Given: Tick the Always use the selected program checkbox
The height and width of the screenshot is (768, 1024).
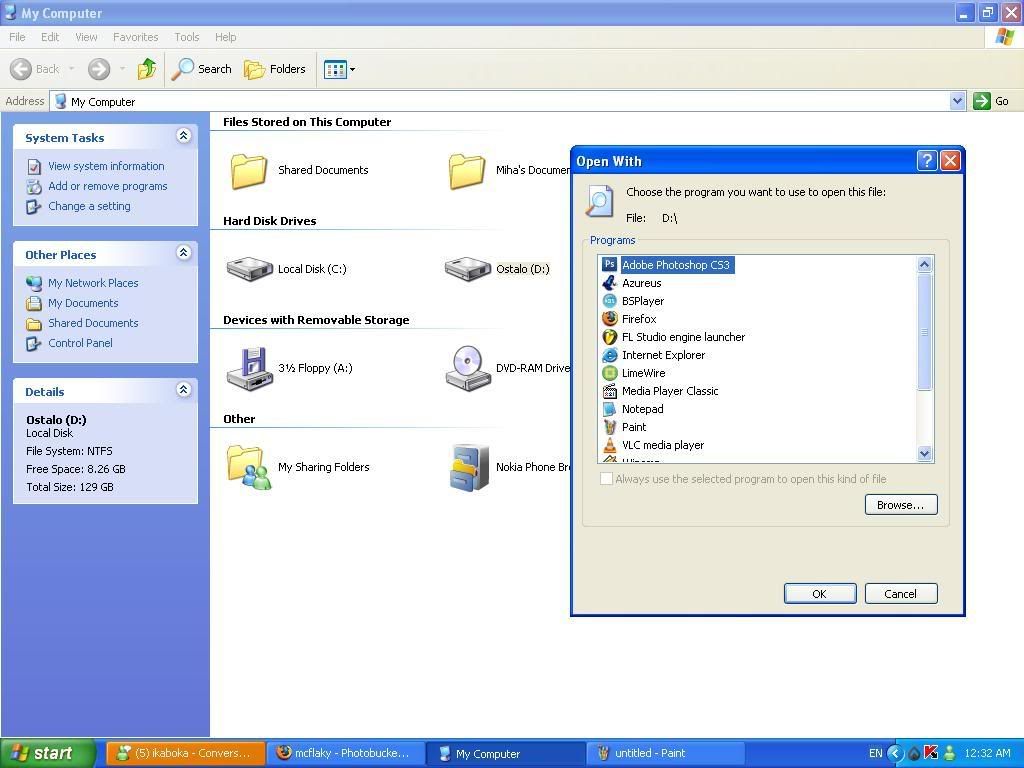Looking at the screenshot, I should coord(606,479).
